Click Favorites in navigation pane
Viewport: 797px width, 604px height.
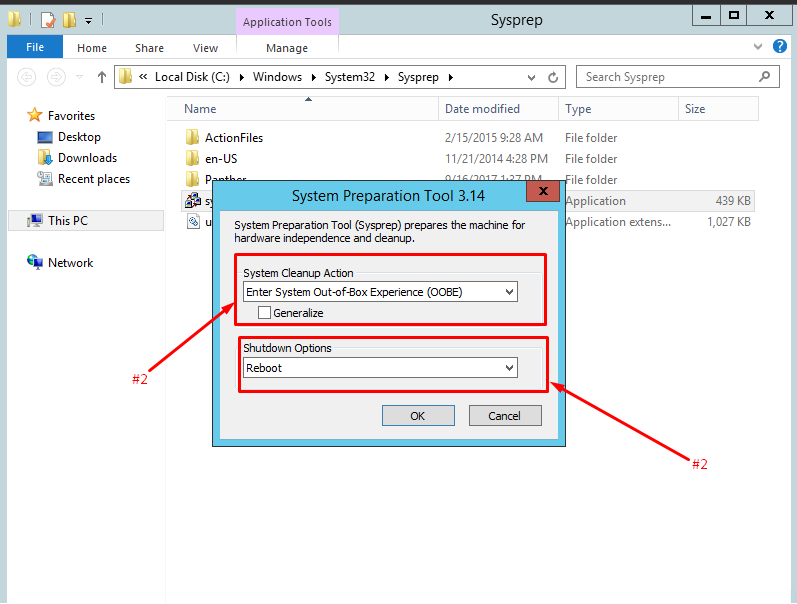[71, 115]
